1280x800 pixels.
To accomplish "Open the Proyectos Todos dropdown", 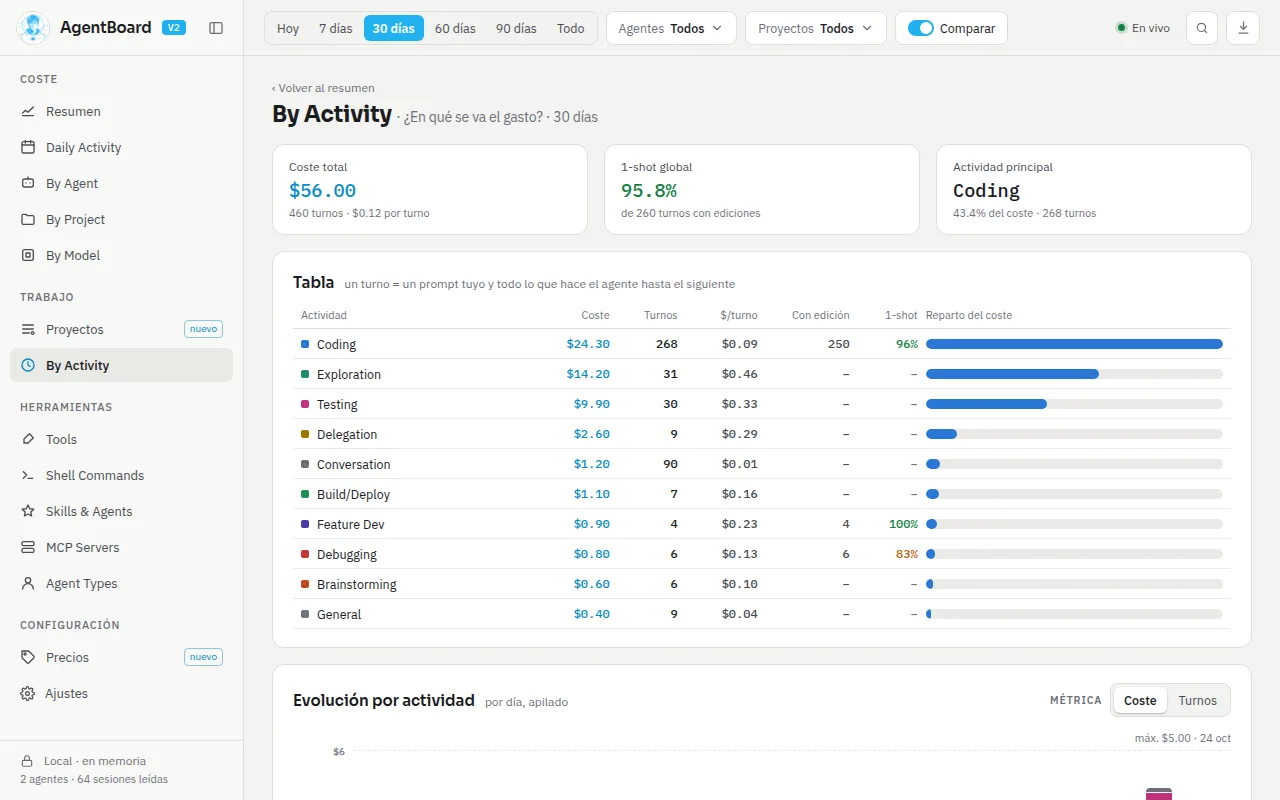I will [x=816, y=28].
